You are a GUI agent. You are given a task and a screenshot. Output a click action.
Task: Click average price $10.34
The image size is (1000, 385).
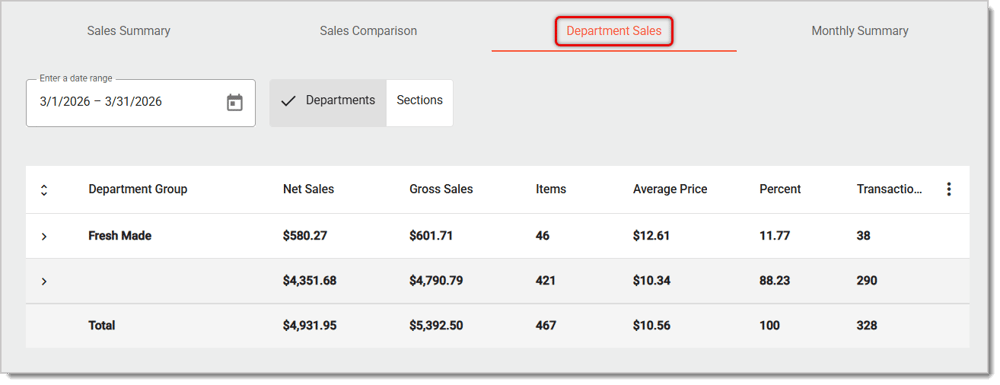[x=652, y=280]
